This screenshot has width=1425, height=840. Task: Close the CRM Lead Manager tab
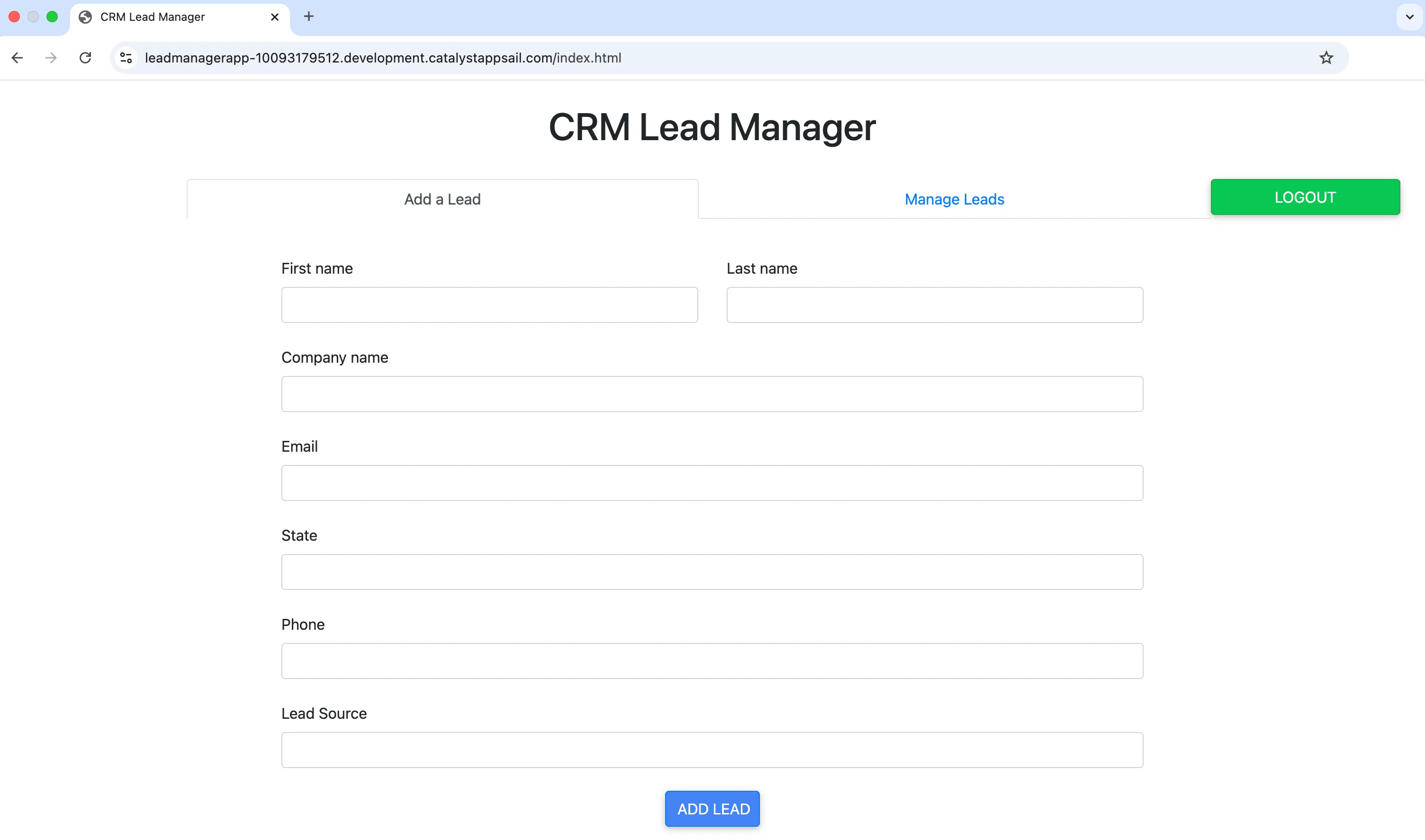point(275,17)
